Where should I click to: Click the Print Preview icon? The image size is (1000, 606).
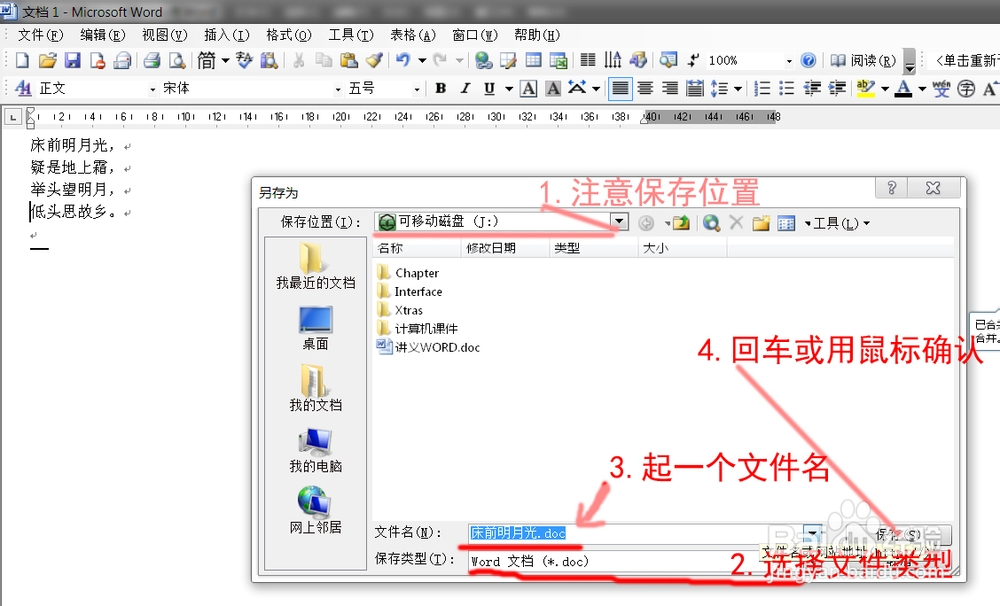177,60
